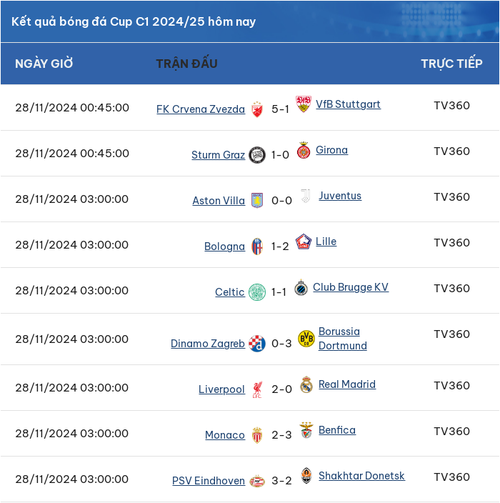
Task: Open the PSV Eindhoven team link
Action: [209, 481]
